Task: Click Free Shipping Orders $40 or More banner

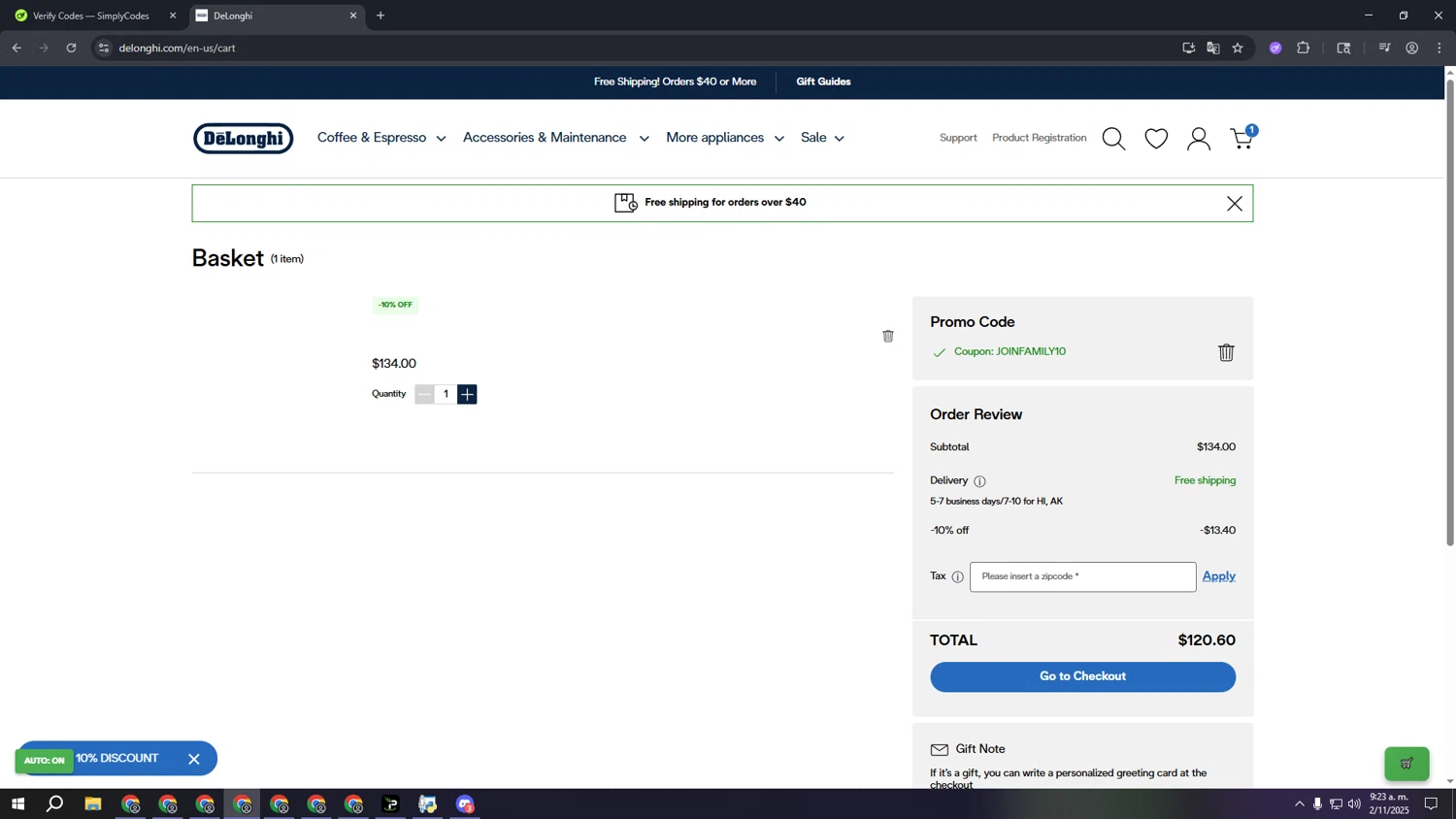Action: click(x=675, y=82)
